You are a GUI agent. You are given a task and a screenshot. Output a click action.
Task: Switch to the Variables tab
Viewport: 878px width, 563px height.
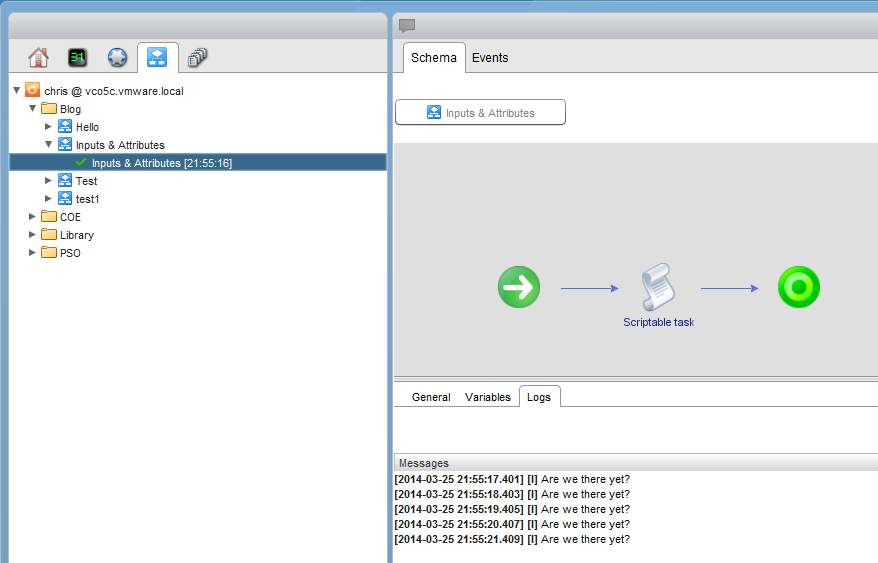(488, 397)
